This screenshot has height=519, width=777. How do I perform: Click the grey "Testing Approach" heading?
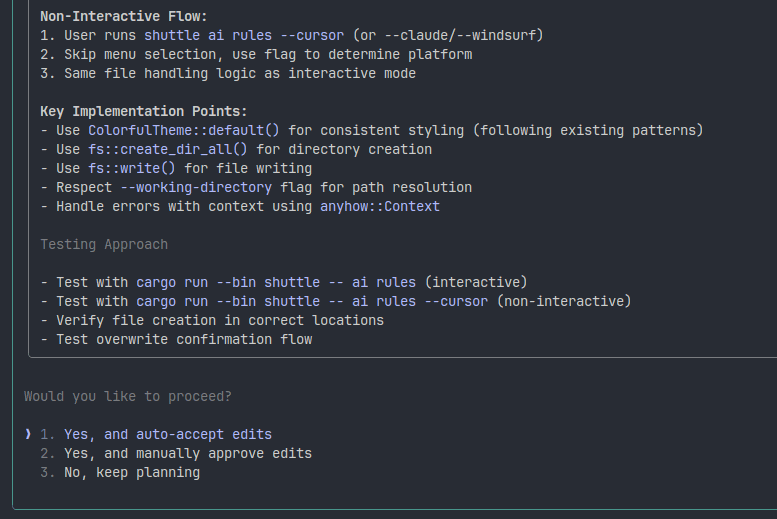coord(104,244)
